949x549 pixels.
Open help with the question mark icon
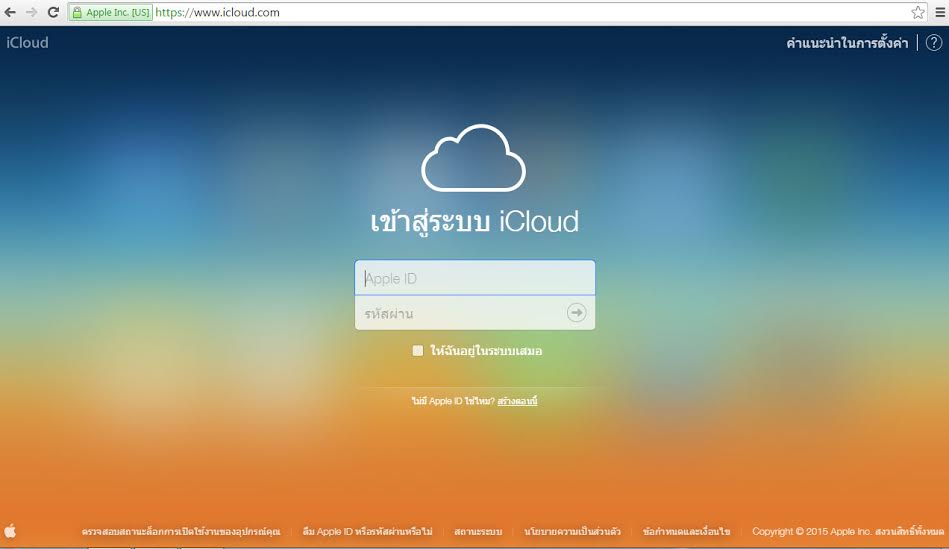(x=934, y=42)
